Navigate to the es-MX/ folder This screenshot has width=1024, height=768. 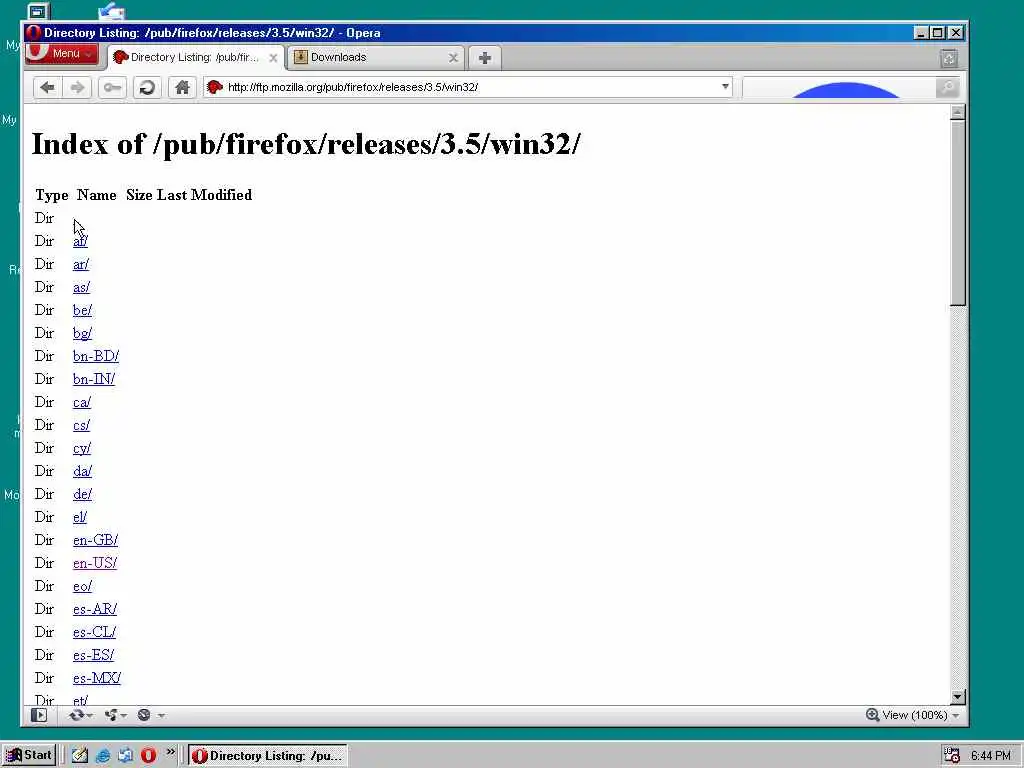pos(97,678)
